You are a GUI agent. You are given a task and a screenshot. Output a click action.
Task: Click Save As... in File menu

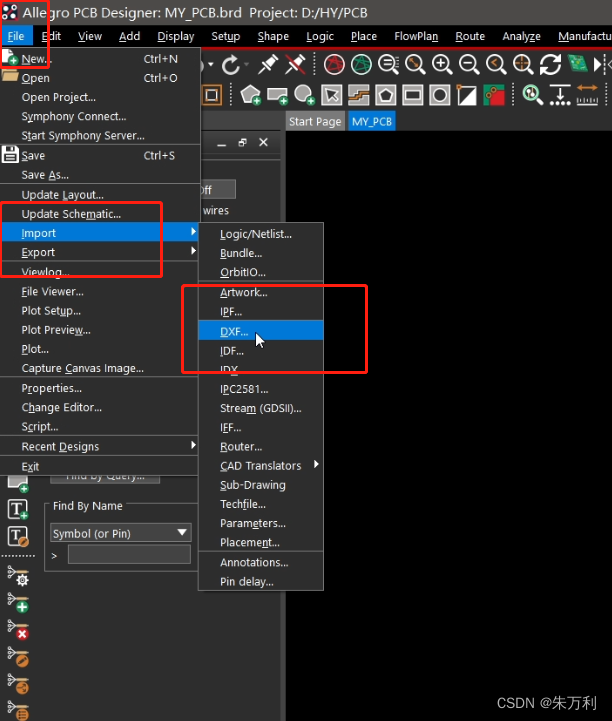45,175
